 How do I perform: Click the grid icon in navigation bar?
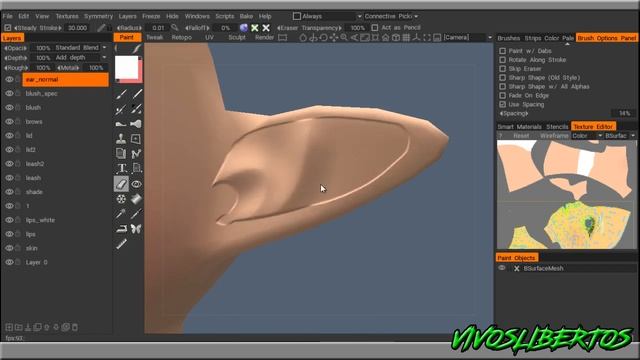pos(406,38)
